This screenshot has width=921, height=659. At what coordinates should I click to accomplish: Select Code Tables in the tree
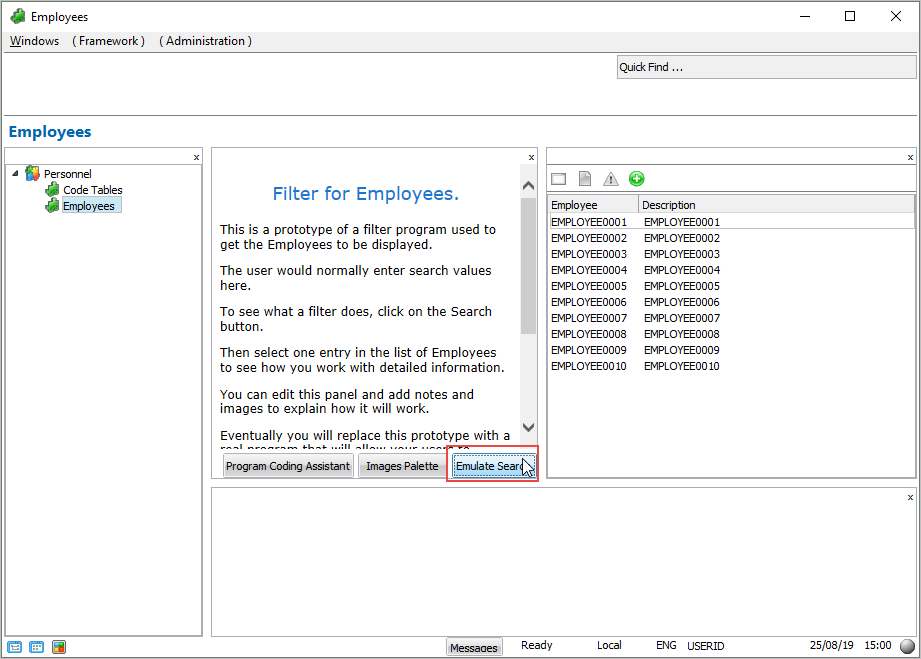[x=92, y=190]
